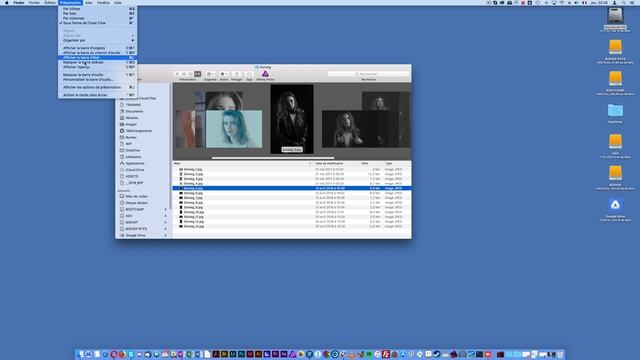Move the Cover Flow horizontal scrollbar
The image size is (640, 360).
click(x=273, y=158)
